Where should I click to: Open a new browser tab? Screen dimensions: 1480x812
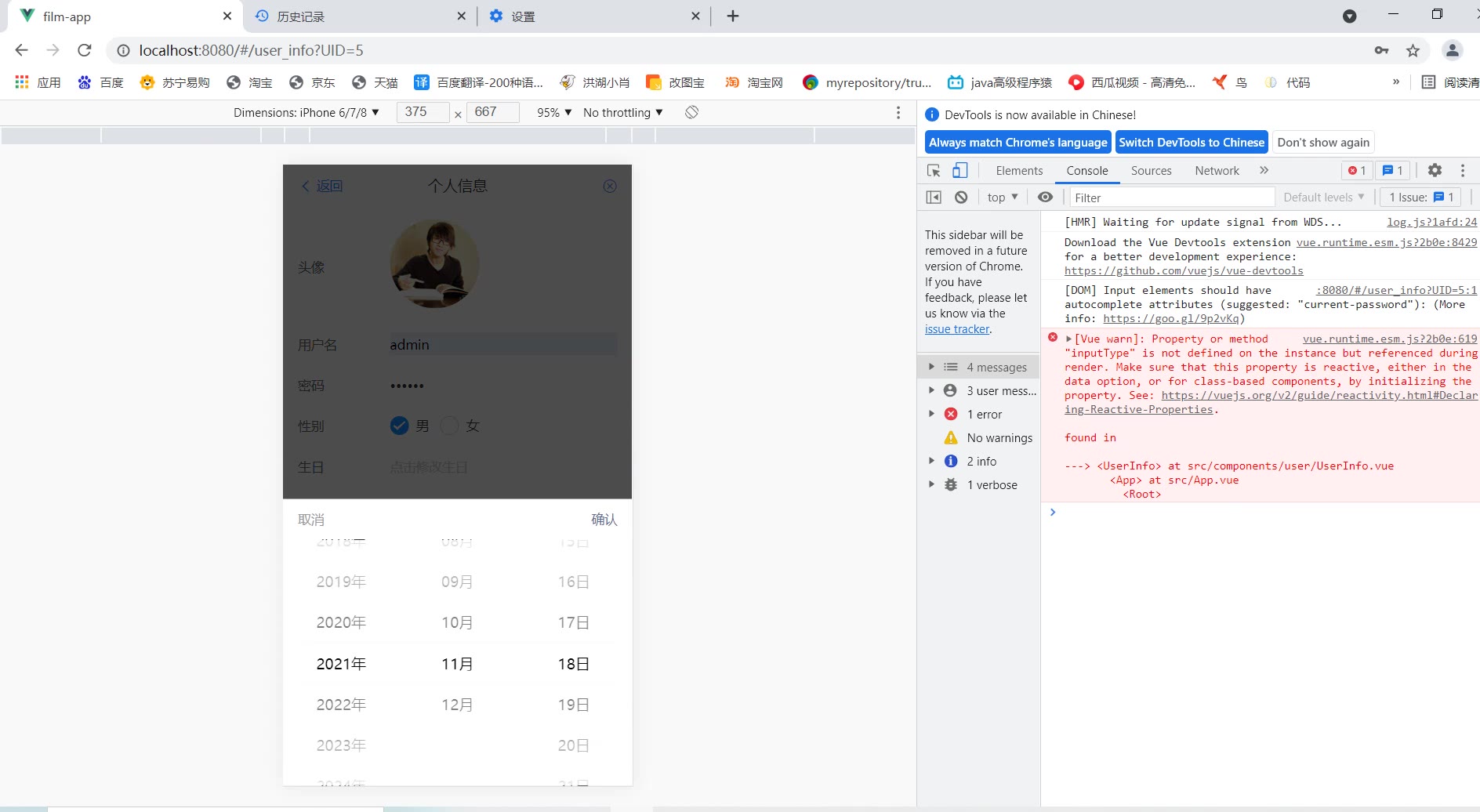pos(733,16)
